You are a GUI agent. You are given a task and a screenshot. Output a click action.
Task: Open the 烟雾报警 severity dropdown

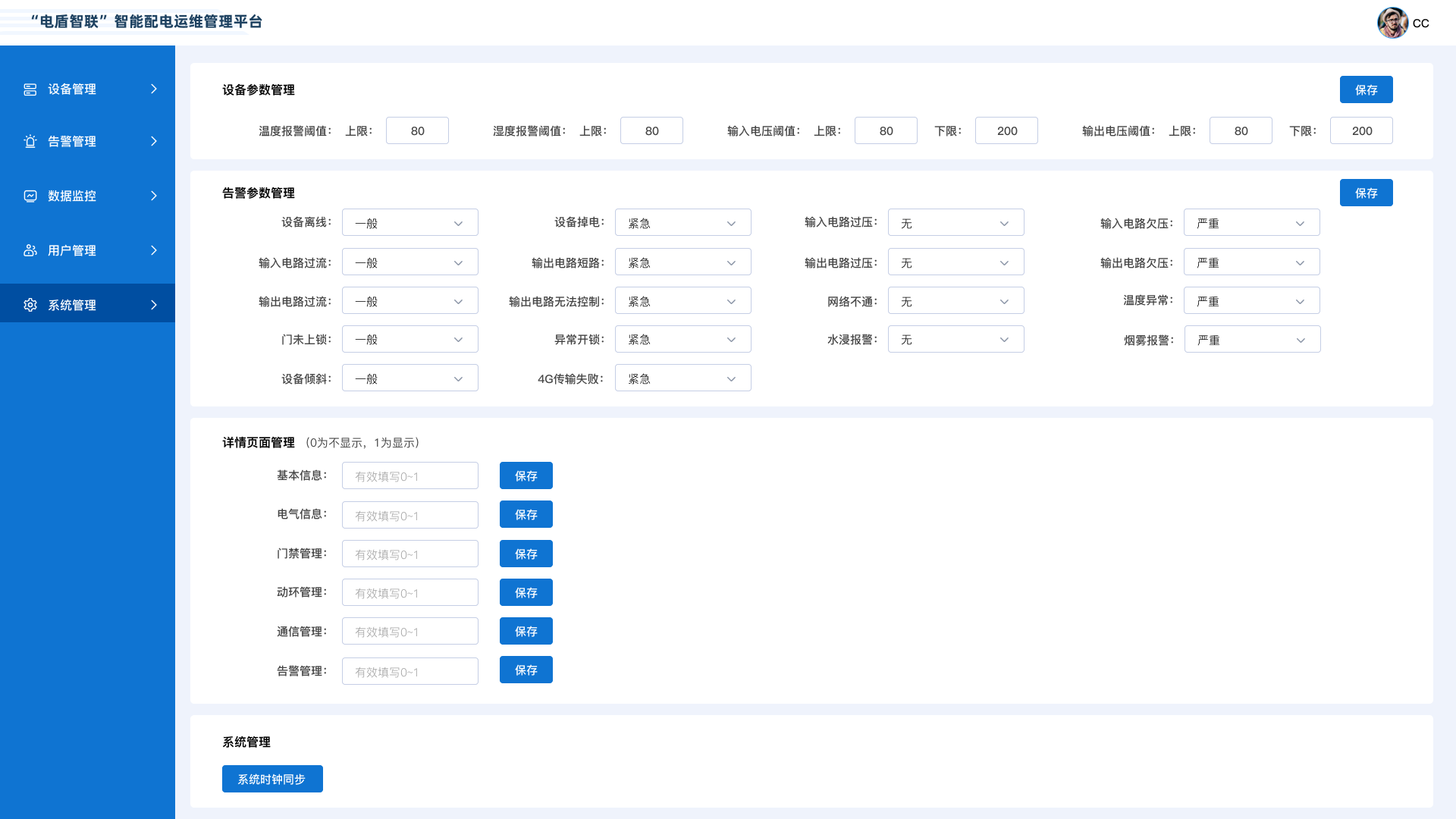(1252, 340)
